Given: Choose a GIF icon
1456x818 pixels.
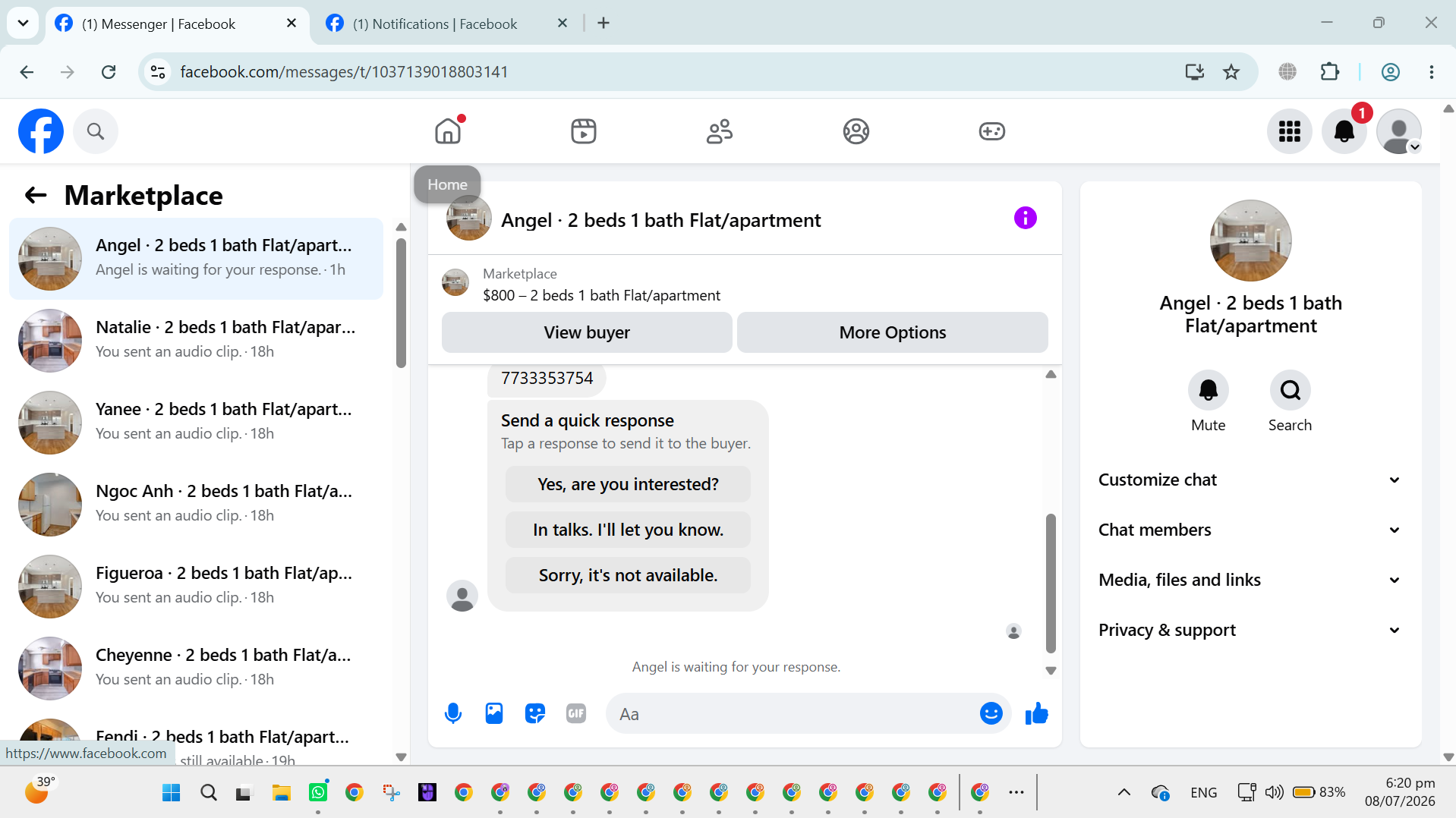Looking at the screenshot, I should coord(576,713).
